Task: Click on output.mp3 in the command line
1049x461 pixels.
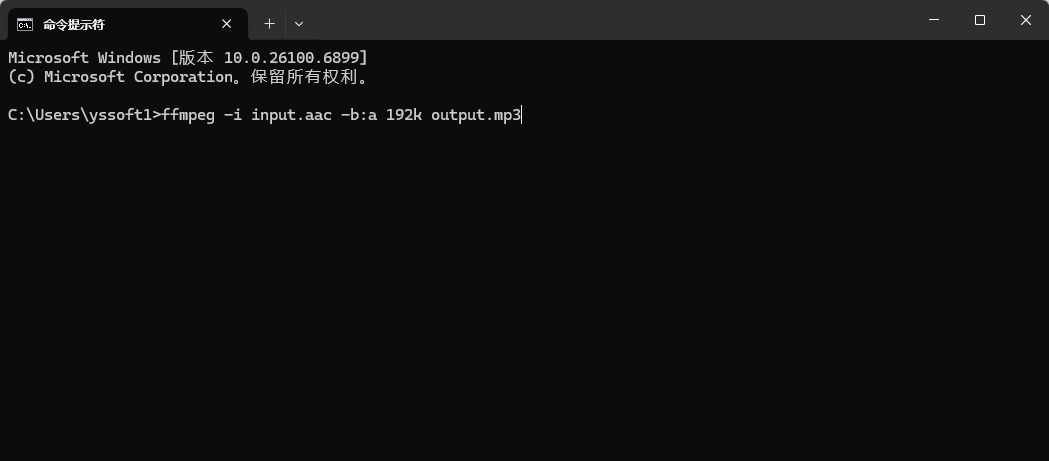Action: pos(476,115)
